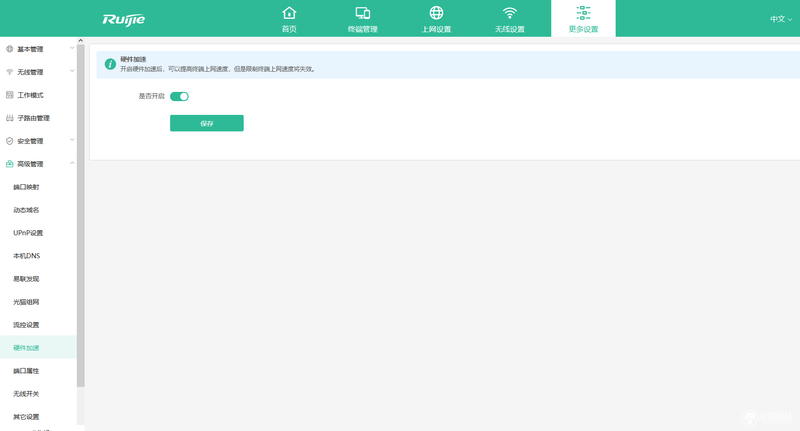The height and width of the screenshot is (431, 800).
Task: Click the home icon for 首页
Action: tap(289, 13)
